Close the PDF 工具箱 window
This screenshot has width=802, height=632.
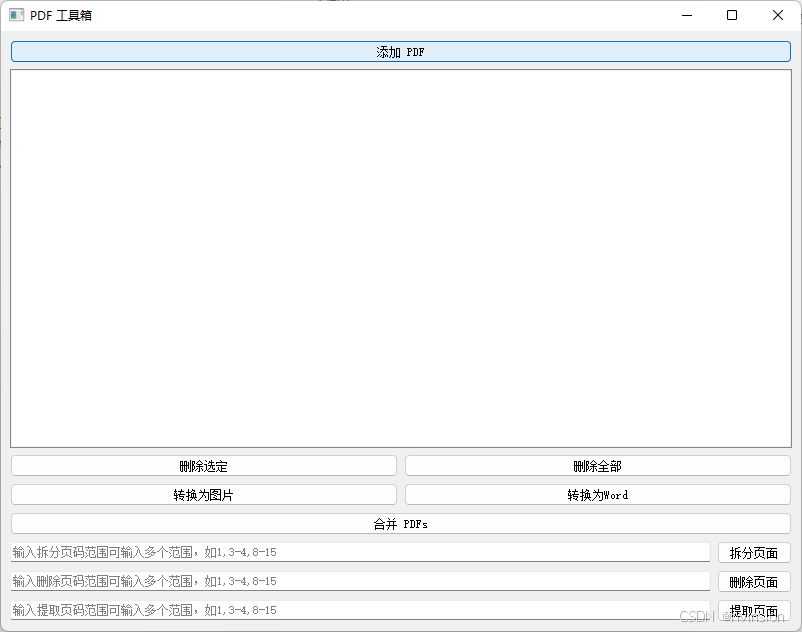pos(777,15)
